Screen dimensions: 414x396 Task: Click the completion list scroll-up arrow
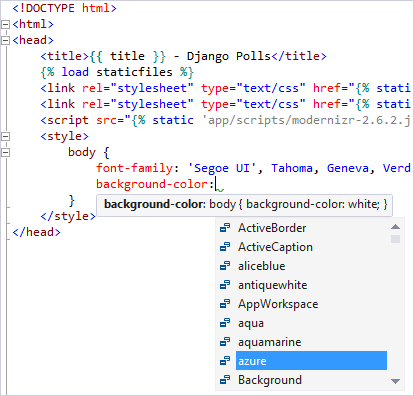pyautogui.click(x=395, y=227)
